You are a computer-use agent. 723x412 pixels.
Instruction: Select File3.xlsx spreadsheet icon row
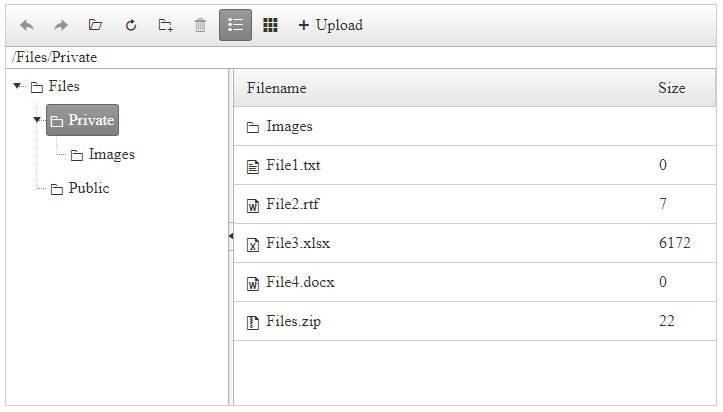coord(253,243)
